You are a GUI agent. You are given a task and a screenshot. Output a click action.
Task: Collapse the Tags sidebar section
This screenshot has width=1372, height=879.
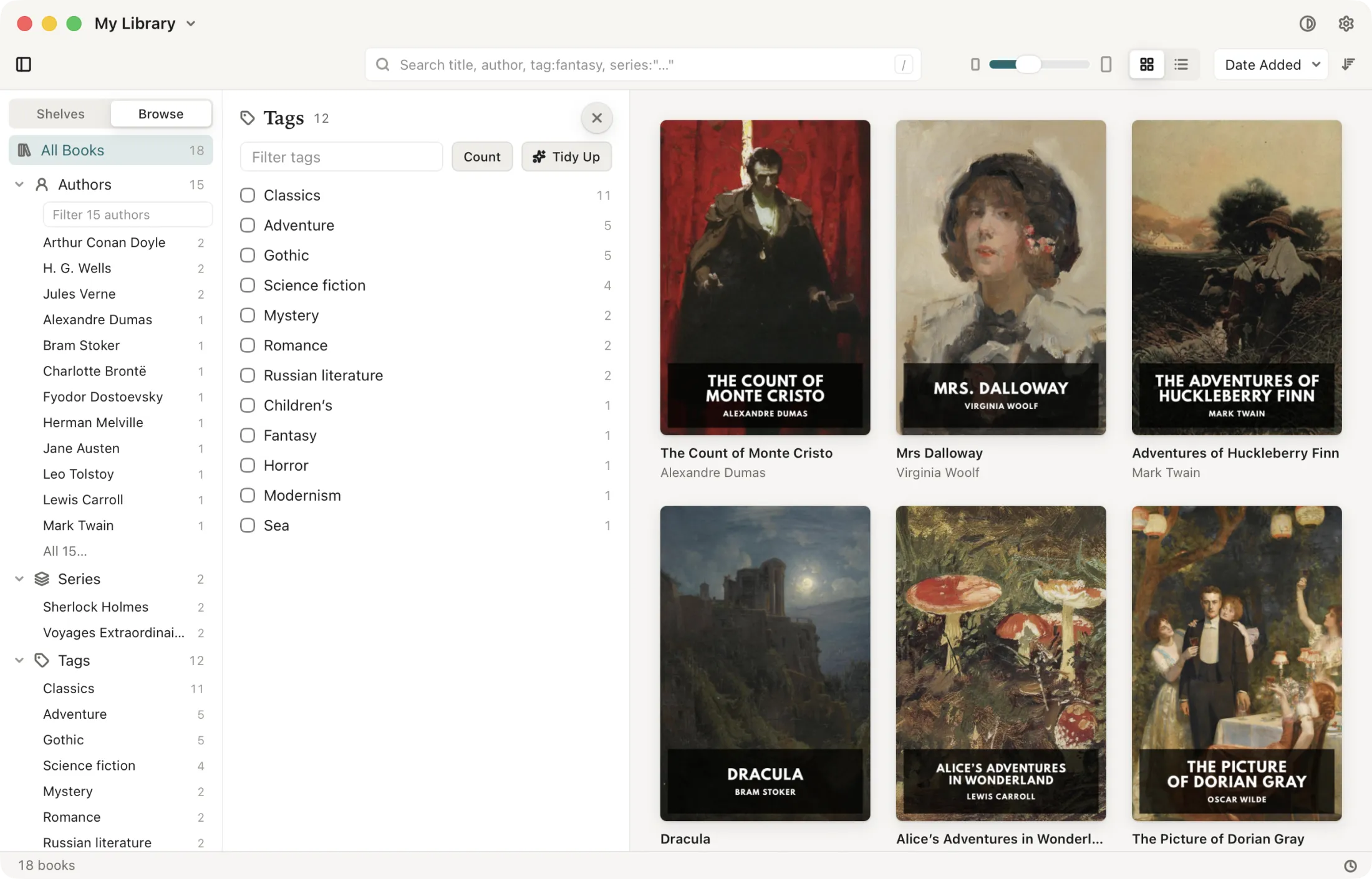point(19,660)
